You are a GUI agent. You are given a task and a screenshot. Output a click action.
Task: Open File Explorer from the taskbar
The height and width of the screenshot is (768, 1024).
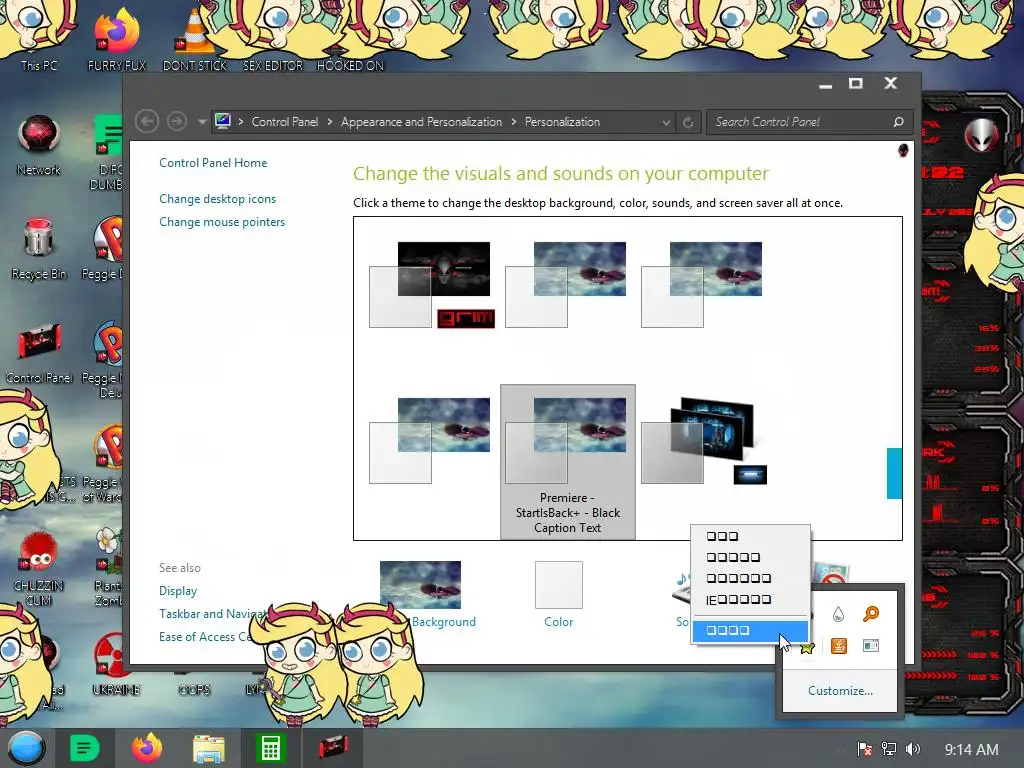tap(208, 749)
